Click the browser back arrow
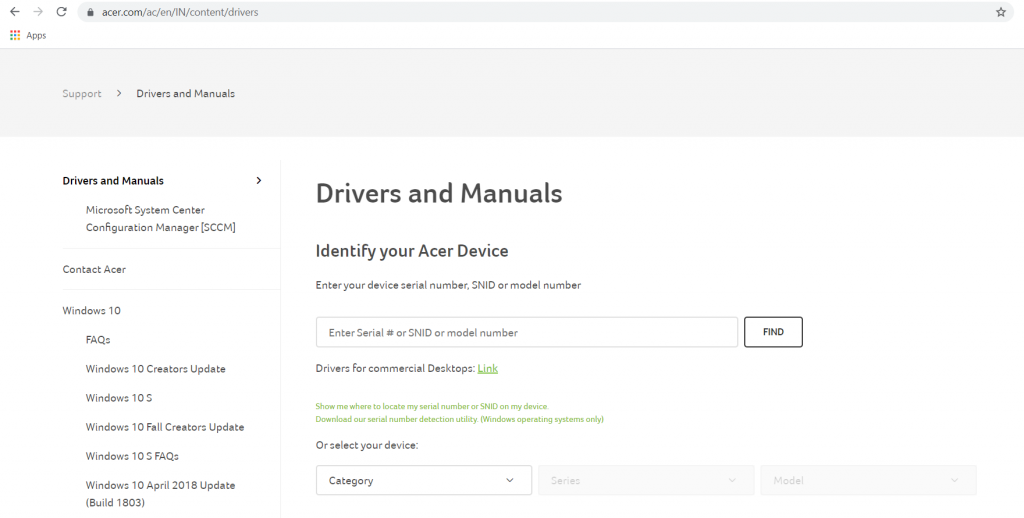Screen dimensions: 1024x518 tap(14, 12)
